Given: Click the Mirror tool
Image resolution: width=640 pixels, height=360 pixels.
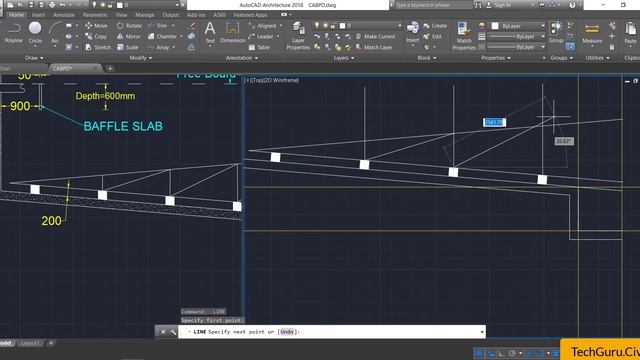Looking at the screenshot, I should pyautogui.click(x=129, y=36).
